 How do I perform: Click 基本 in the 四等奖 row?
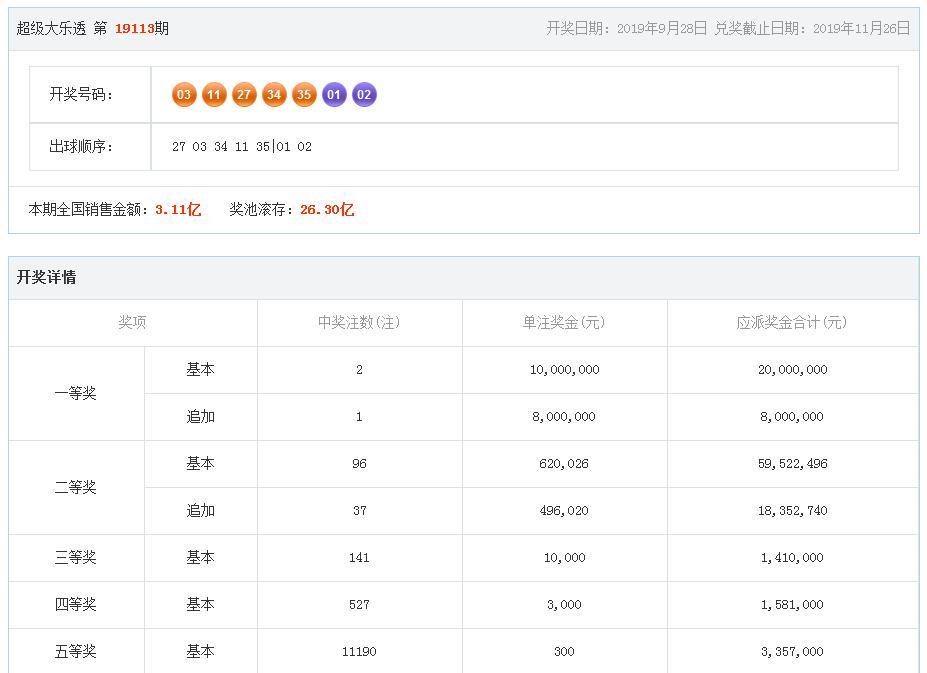200,604
